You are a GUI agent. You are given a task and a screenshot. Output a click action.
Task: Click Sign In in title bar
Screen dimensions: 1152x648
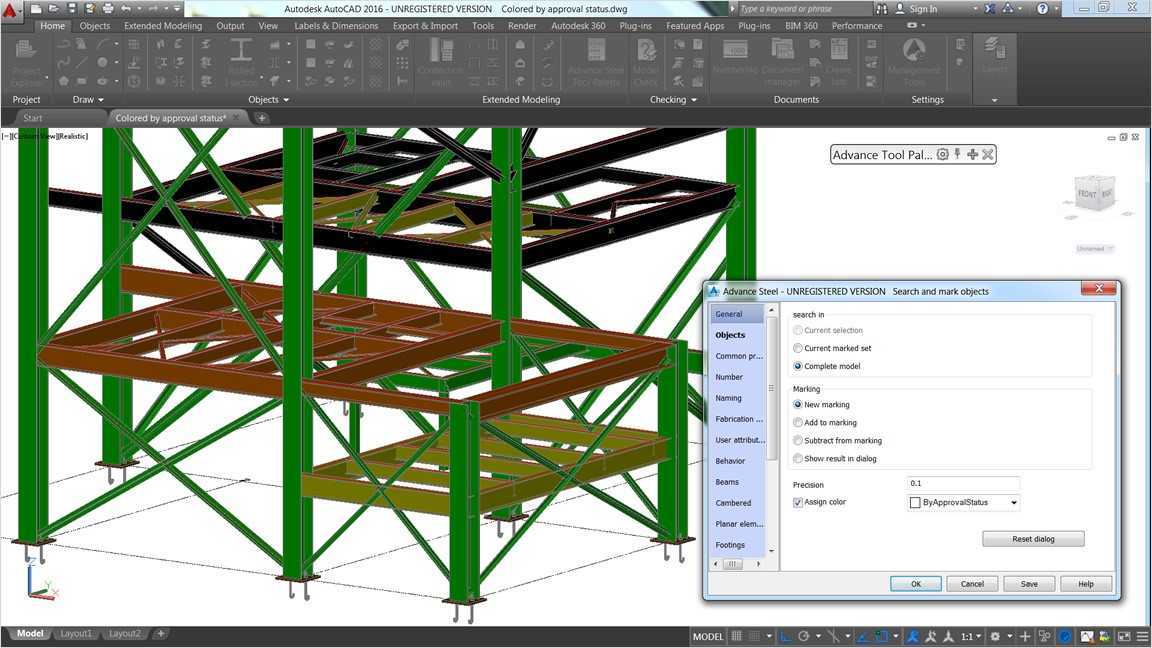(x=923, y=9)
